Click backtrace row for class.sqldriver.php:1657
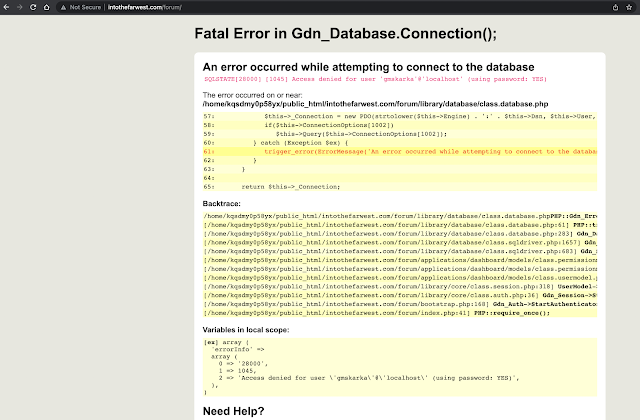The height and width of the screenshot is (420, 640). pos(400,242)
